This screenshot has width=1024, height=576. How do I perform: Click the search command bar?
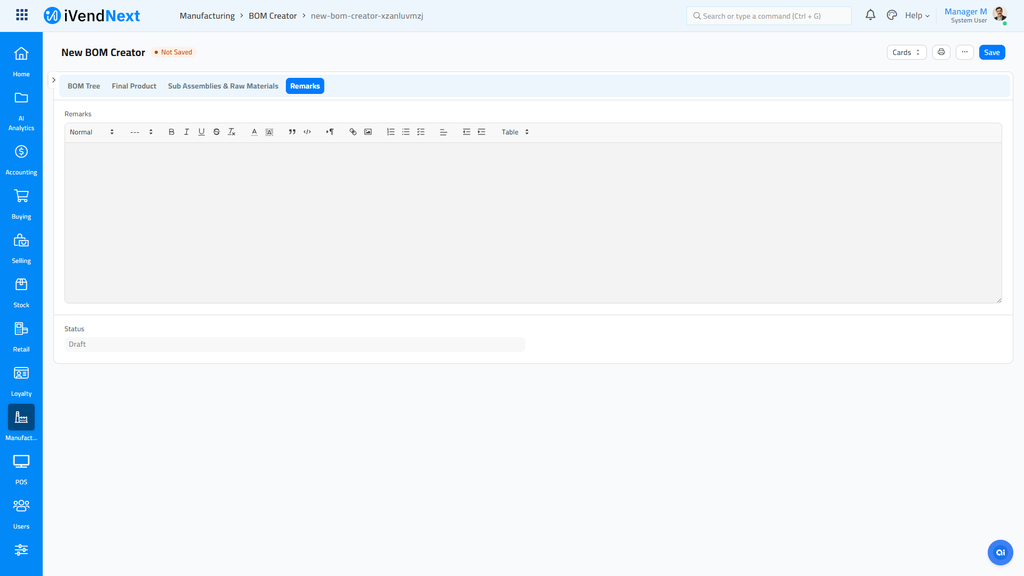tap(769, 16)
